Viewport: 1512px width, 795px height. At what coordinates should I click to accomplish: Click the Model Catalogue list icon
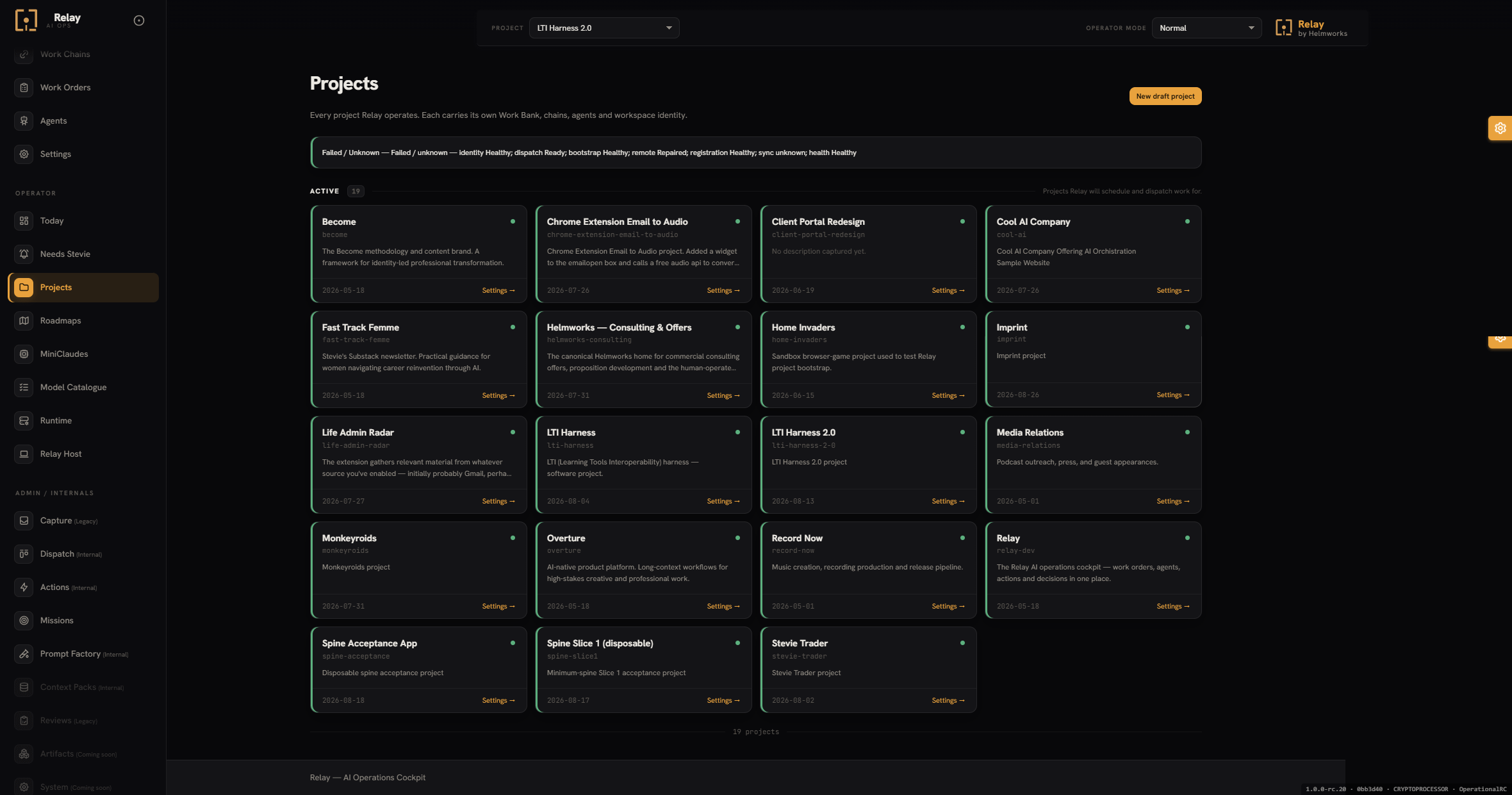(24, 388)
